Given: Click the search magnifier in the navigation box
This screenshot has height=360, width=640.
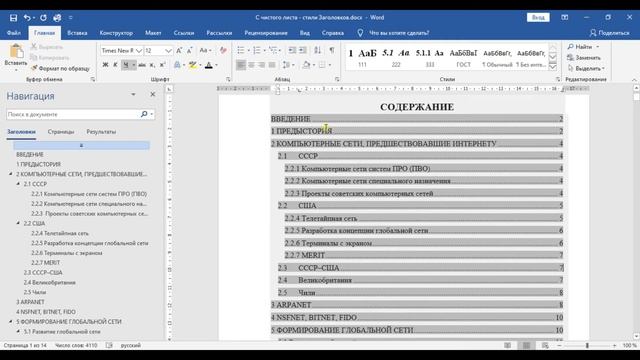Looking at the screenshot, I should click(x=144, y=114).
